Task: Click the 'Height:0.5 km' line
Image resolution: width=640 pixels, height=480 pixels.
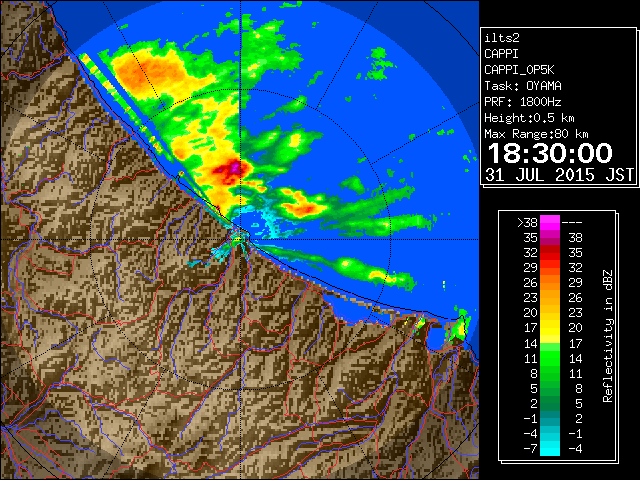Action: click(x=529, y=118)
